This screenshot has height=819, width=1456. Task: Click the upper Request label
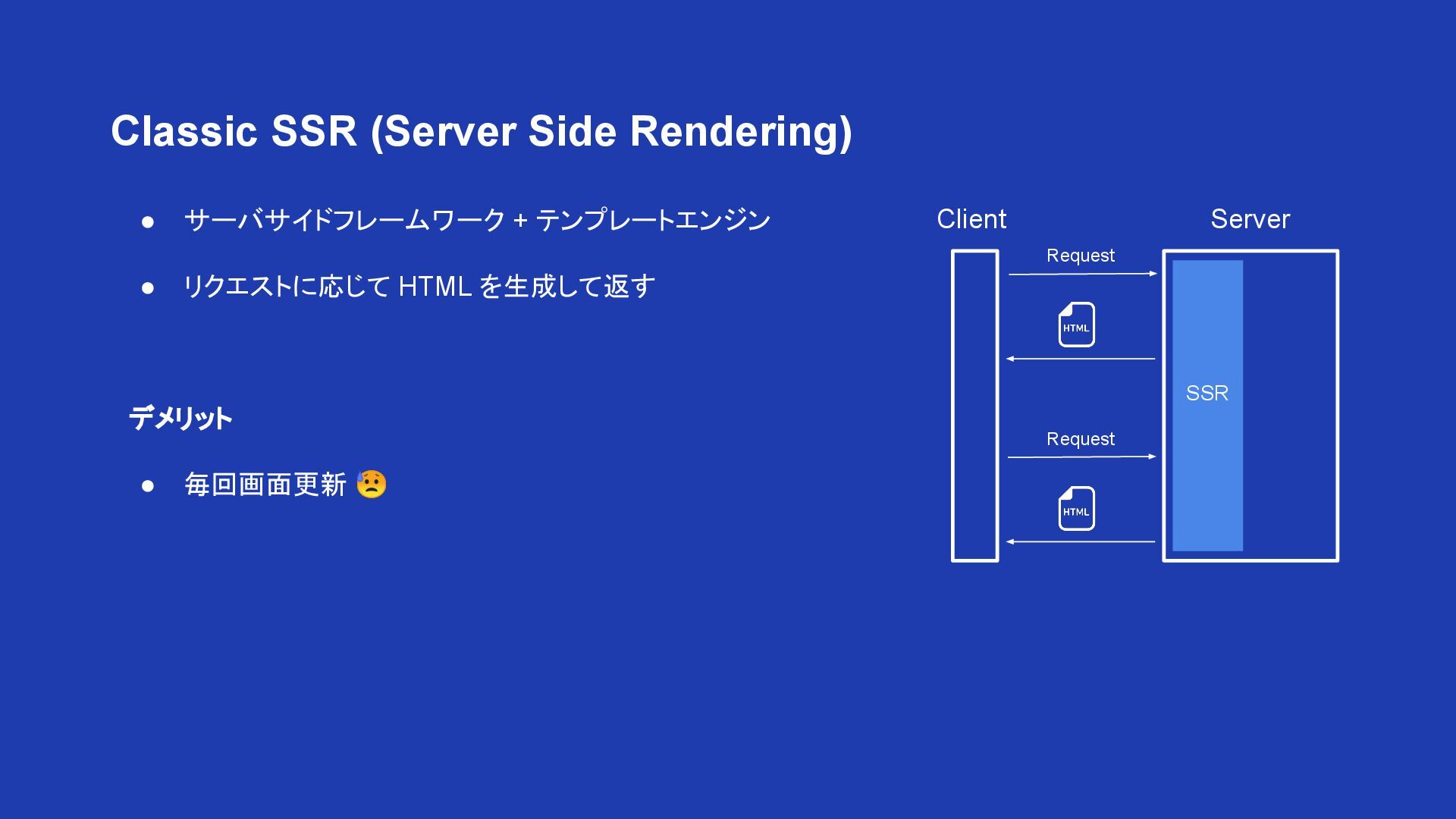1080,256
